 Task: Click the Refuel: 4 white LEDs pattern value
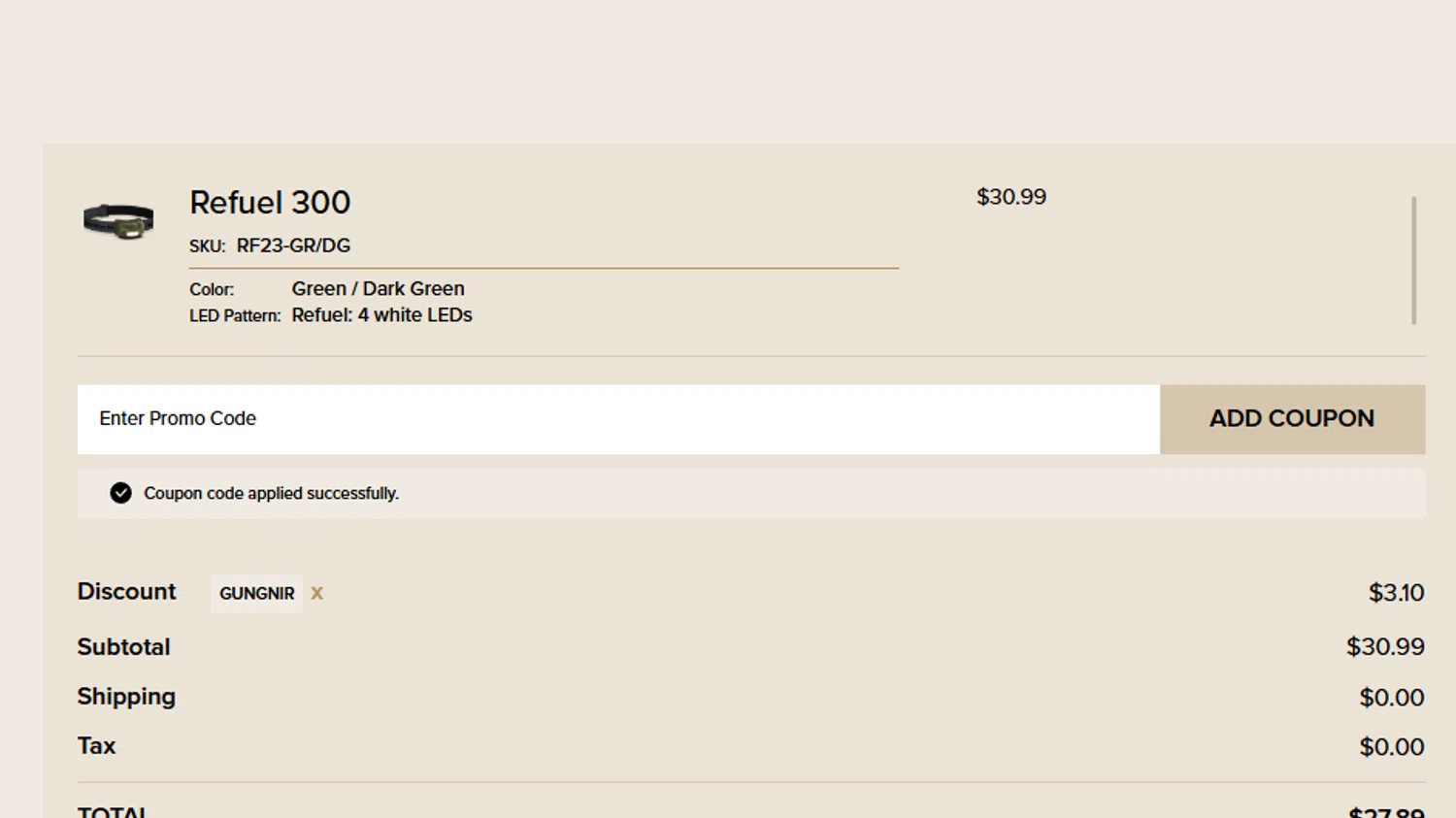(x=381, y=315)
